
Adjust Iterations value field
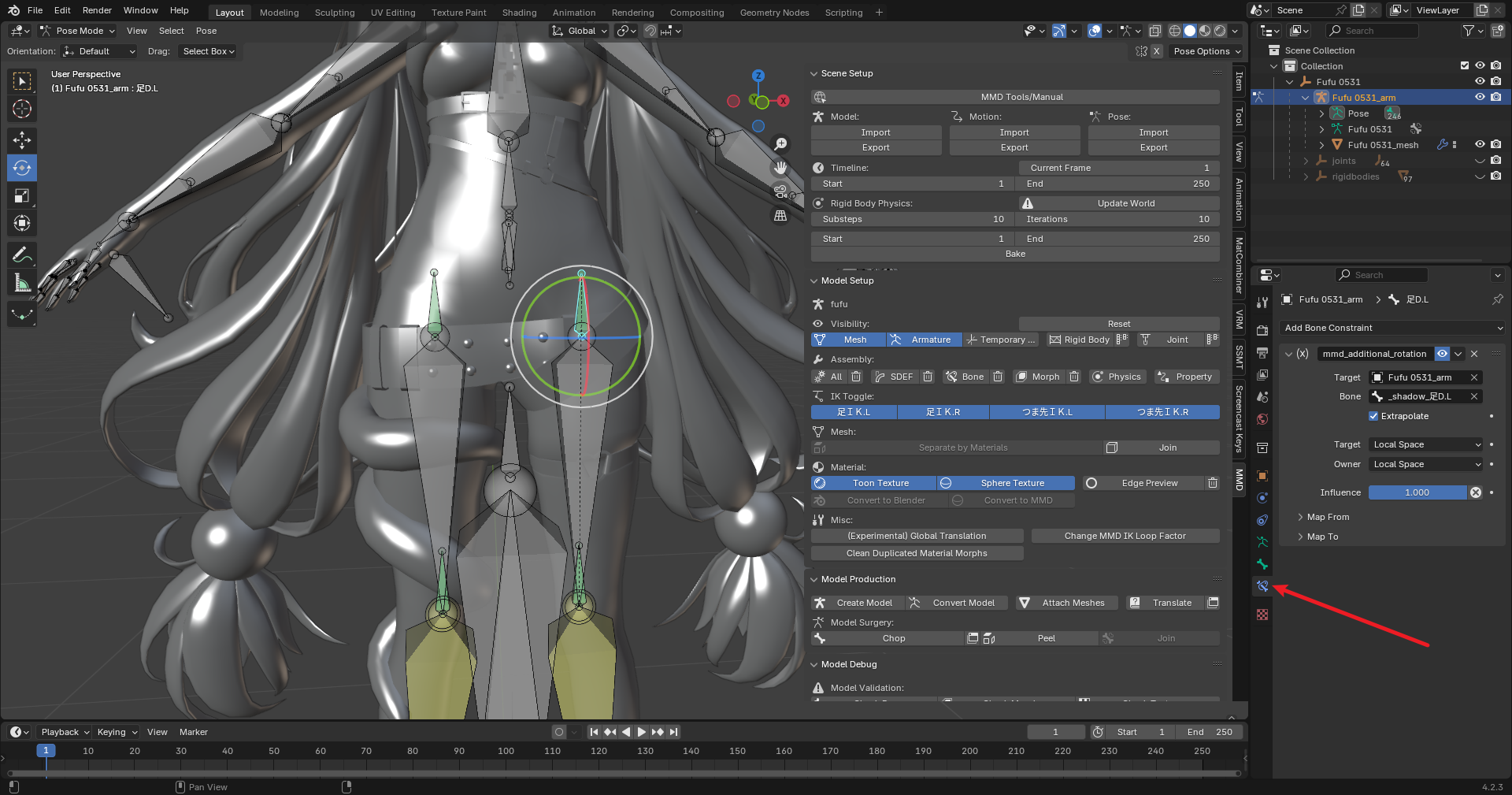1117,219
